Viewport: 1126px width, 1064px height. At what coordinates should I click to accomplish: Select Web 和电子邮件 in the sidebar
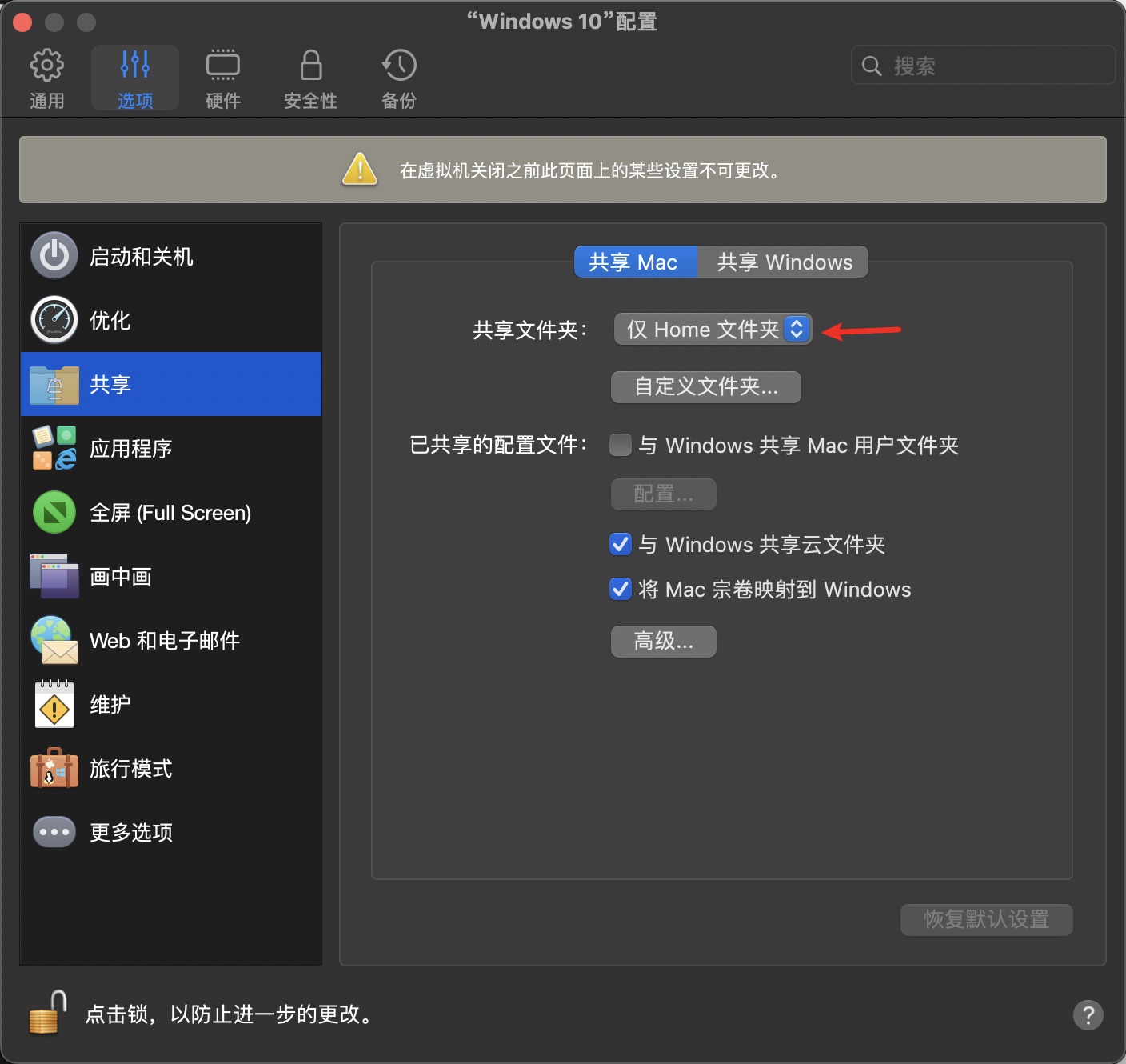[171, 640]
